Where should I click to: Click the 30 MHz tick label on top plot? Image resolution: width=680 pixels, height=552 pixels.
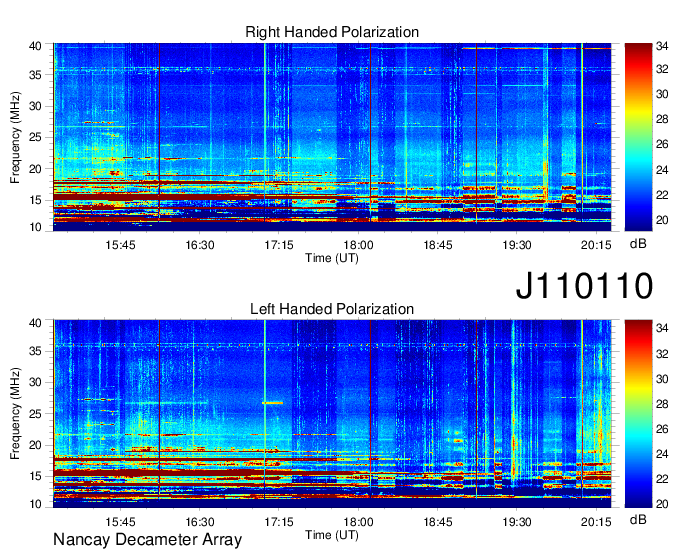tap(35, 106)
